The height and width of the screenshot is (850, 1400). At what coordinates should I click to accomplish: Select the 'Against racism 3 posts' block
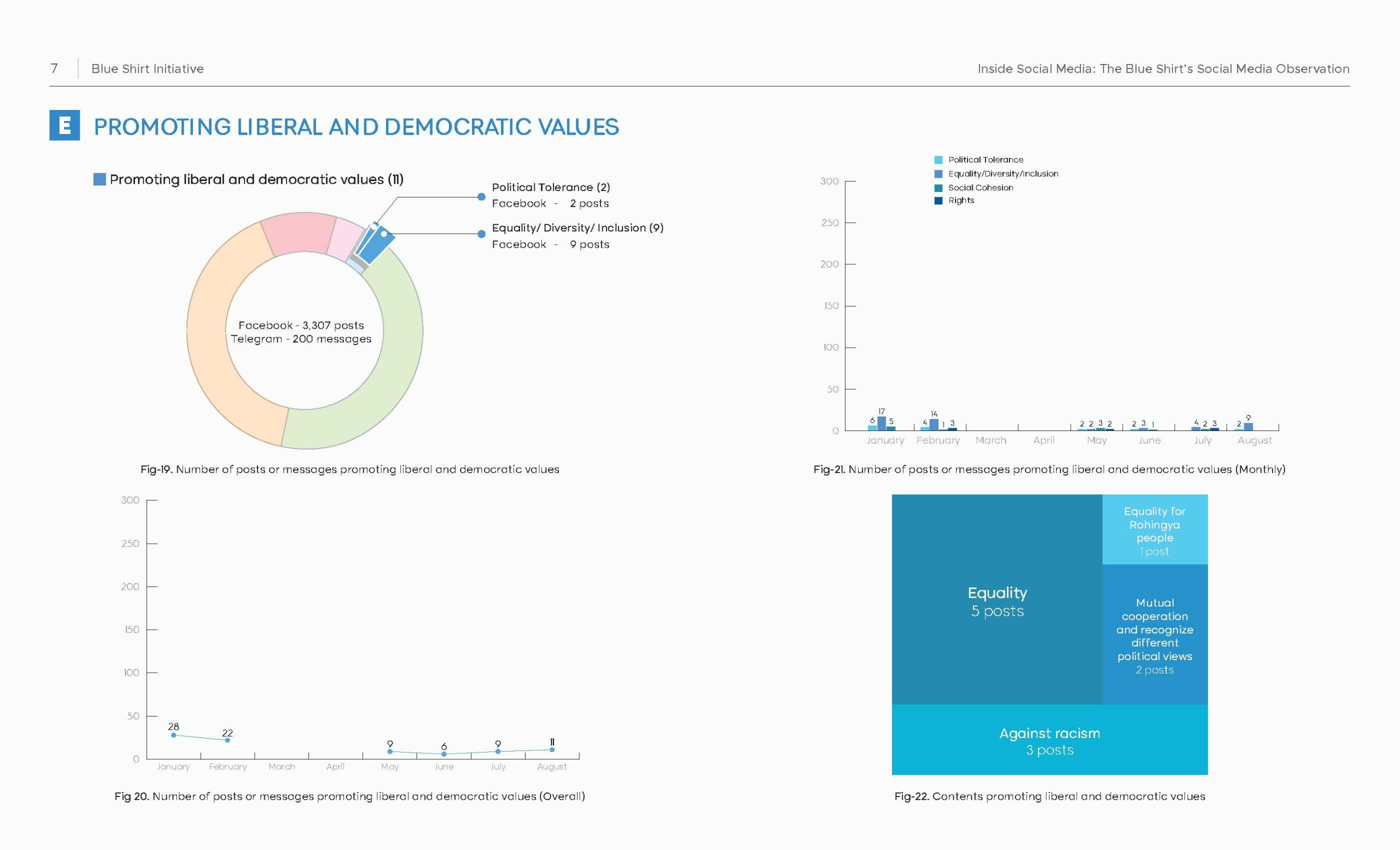click(x=1049, y=740)
